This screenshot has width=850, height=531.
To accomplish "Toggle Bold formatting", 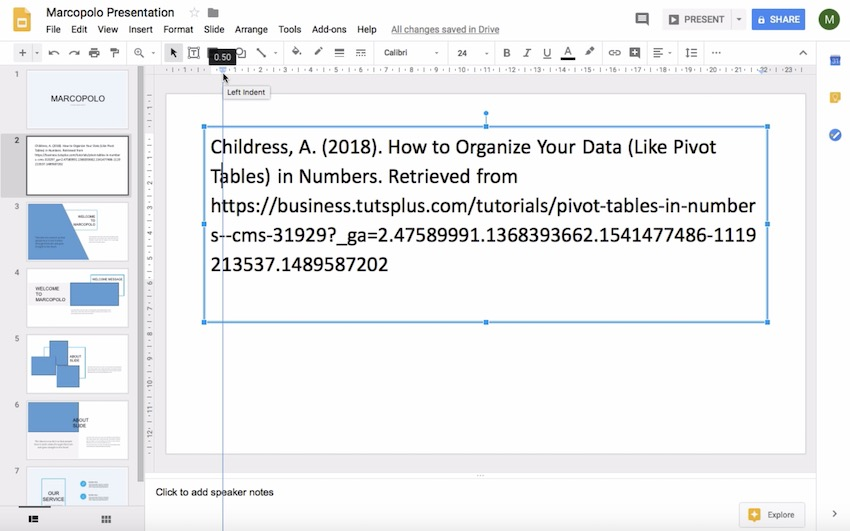I will point(507,53).
